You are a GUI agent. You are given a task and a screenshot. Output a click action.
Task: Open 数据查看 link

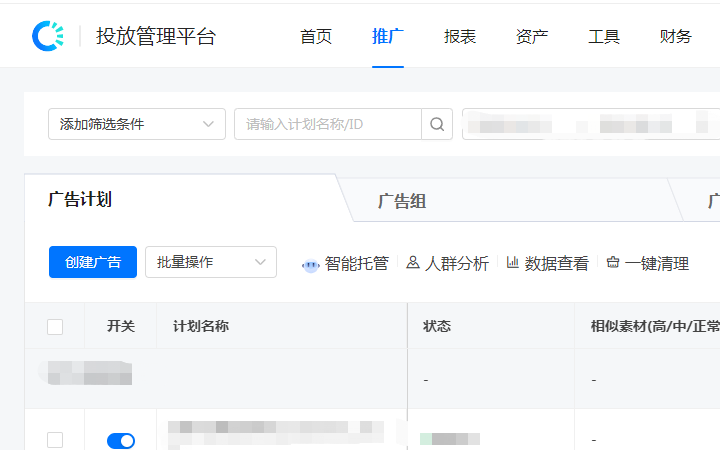[557, 264]
